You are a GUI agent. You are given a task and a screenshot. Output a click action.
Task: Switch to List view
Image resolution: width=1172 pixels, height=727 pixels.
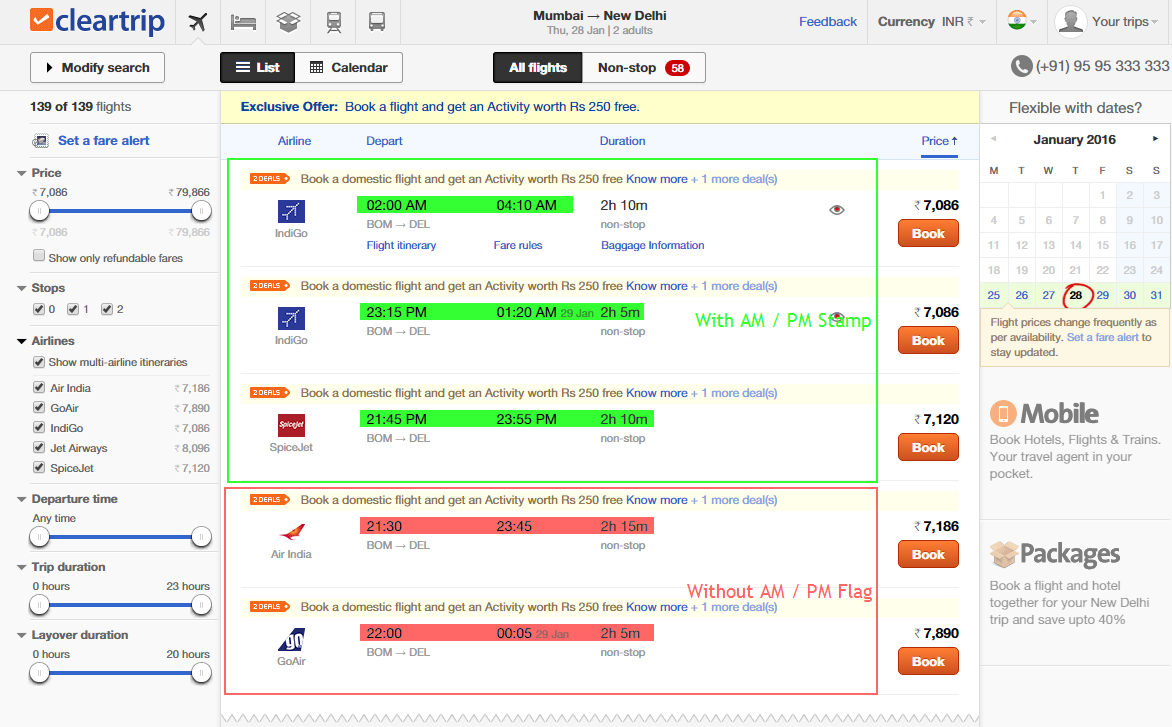coord(257,67)
